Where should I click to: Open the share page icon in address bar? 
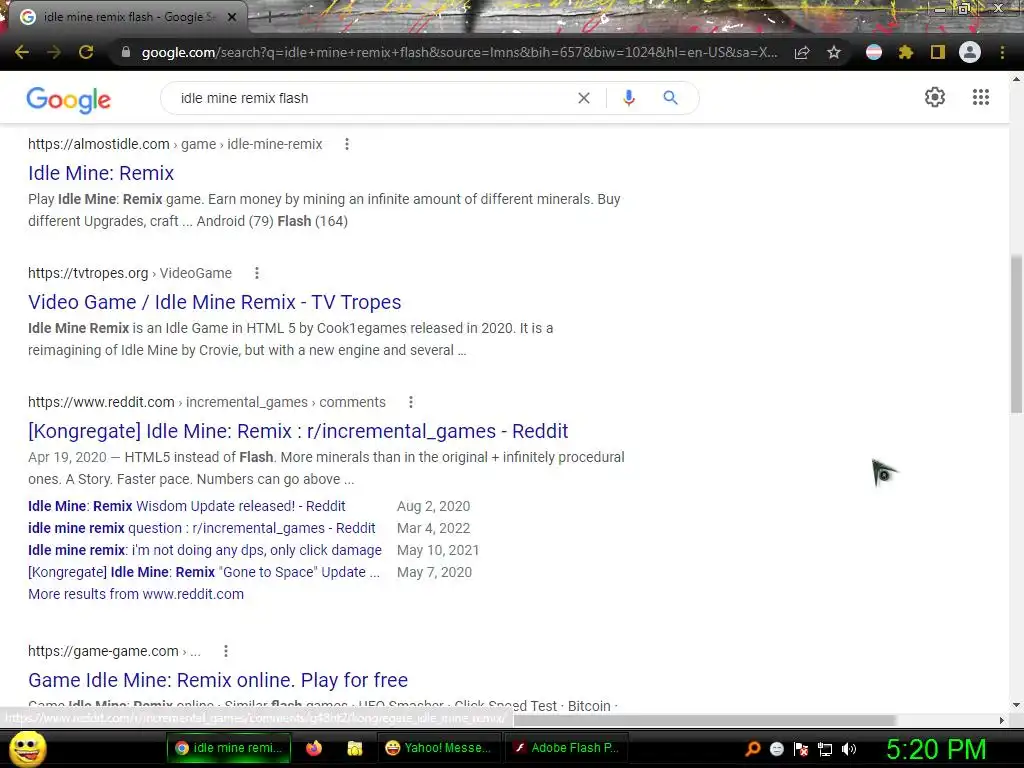pyautogui.click(x=802, y=52)
